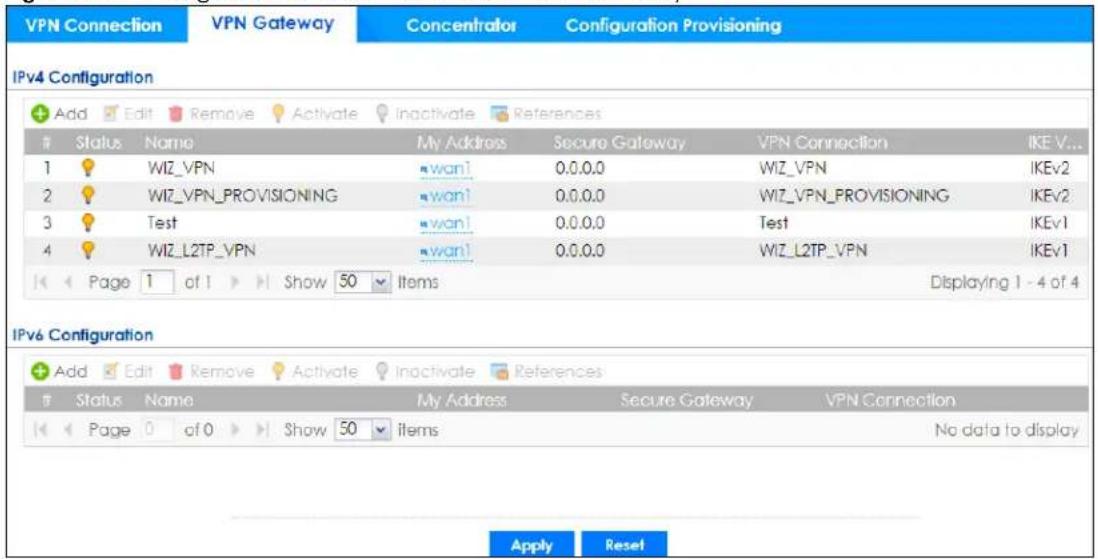Sort IPv6 table by Name column
This screenshot has height=559, width=1098.
tap(169, 400)
